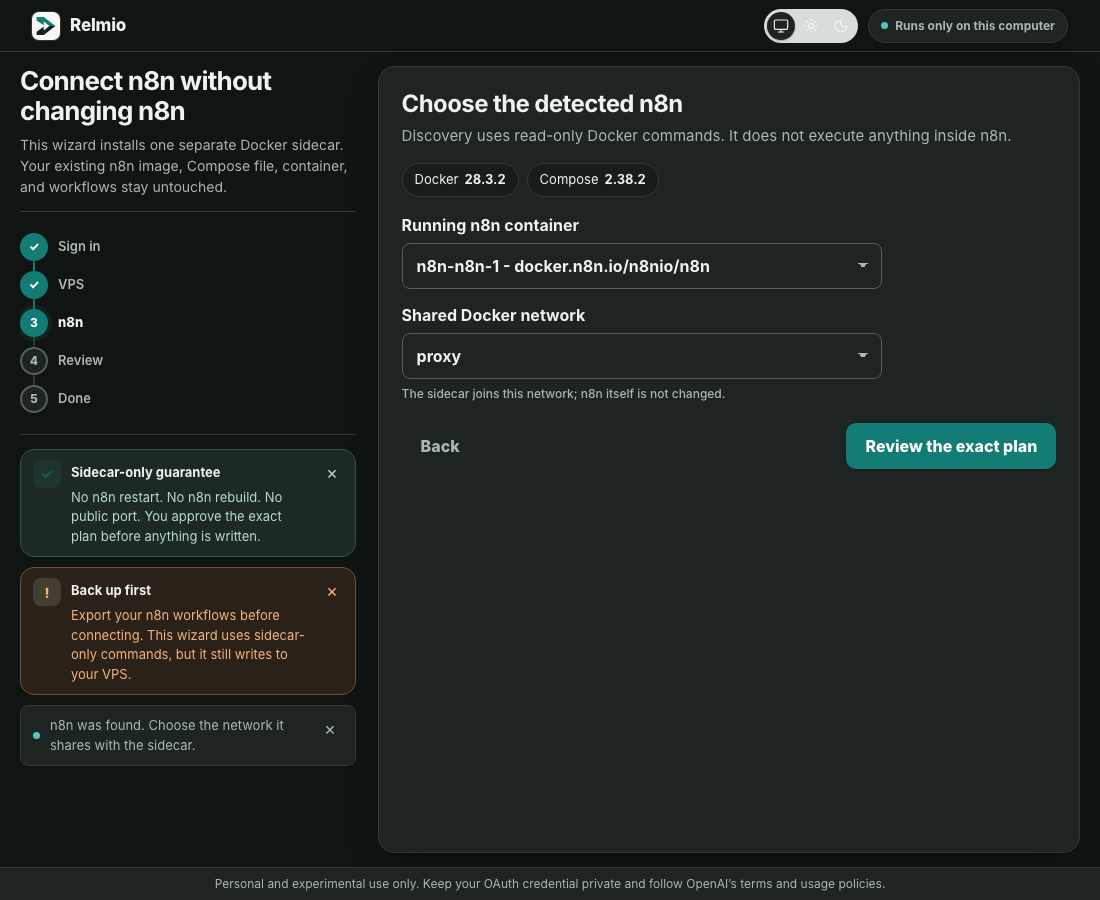Click the Review step label
Screen dimensions: 1100x900
(x=80, y=360)
